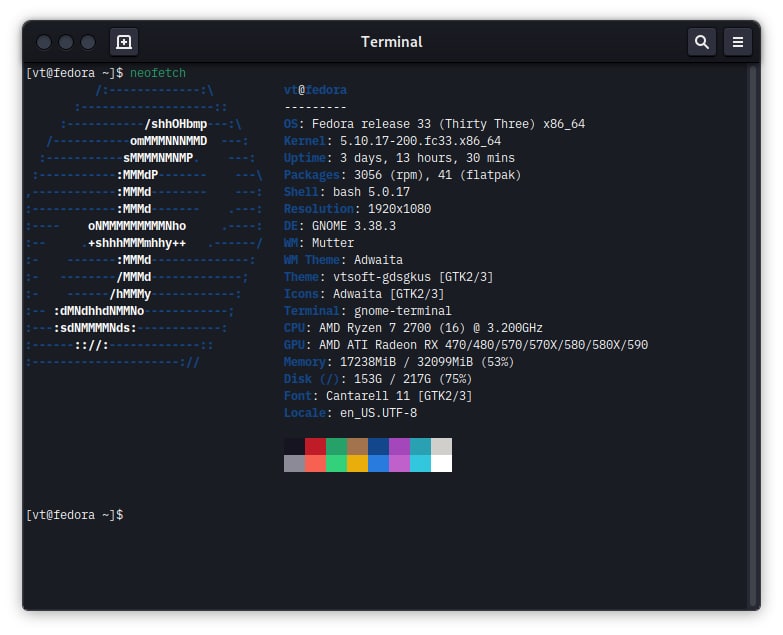Viewport: 783px width, 635px height.
Task: Click the Locale value en_US.UTF-8
Action: pyautogui.click(x=378, y=412)
